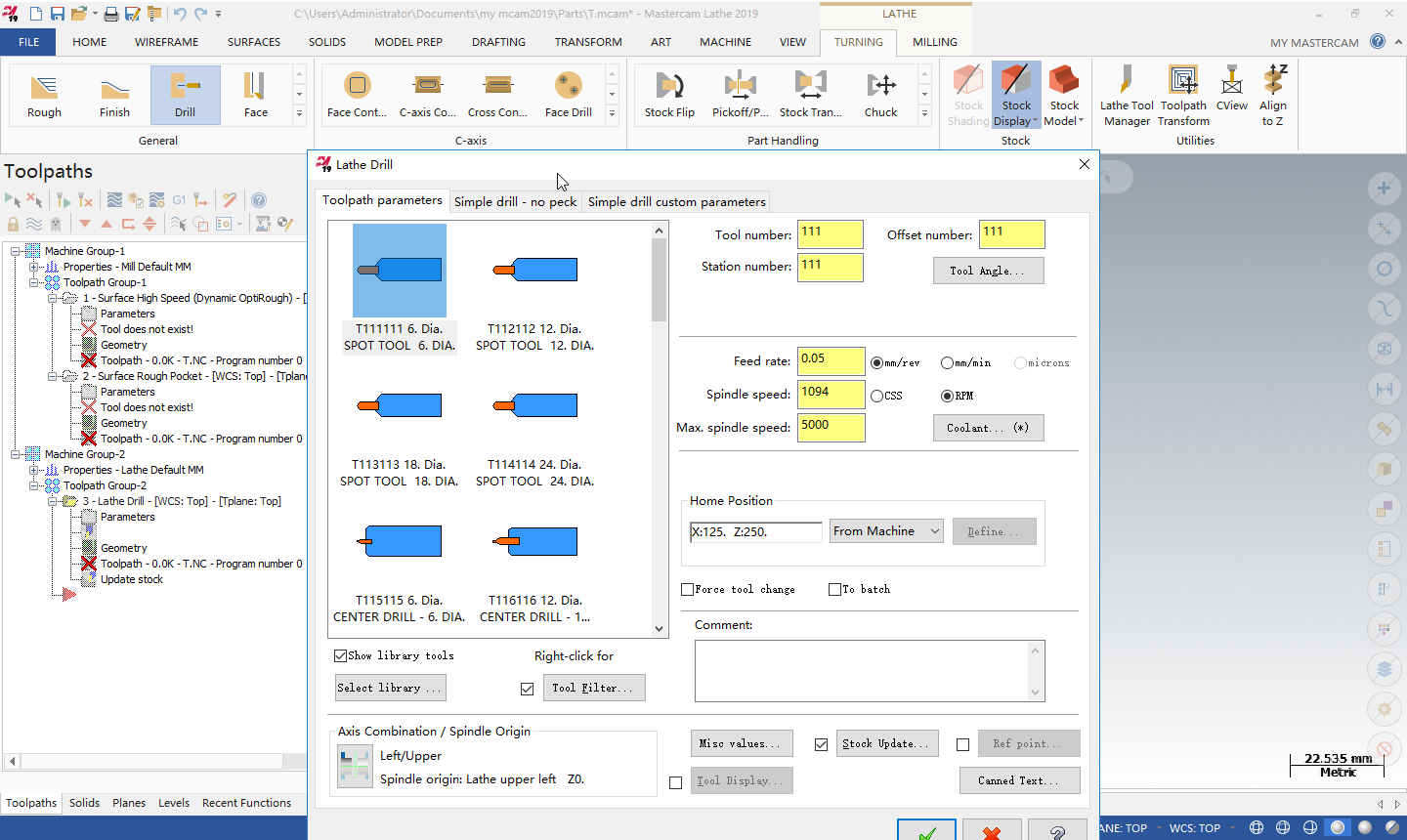
Task: Select CSS spindle speed mode
Action: pyautogui.click(x=877, y=396)
